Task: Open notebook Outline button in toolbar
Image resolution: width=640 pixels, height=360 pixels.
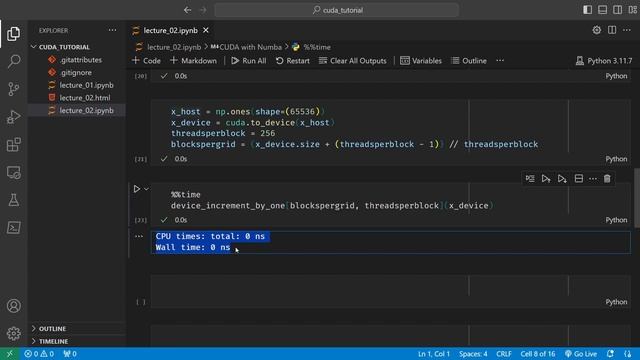Action: [469, 61]
